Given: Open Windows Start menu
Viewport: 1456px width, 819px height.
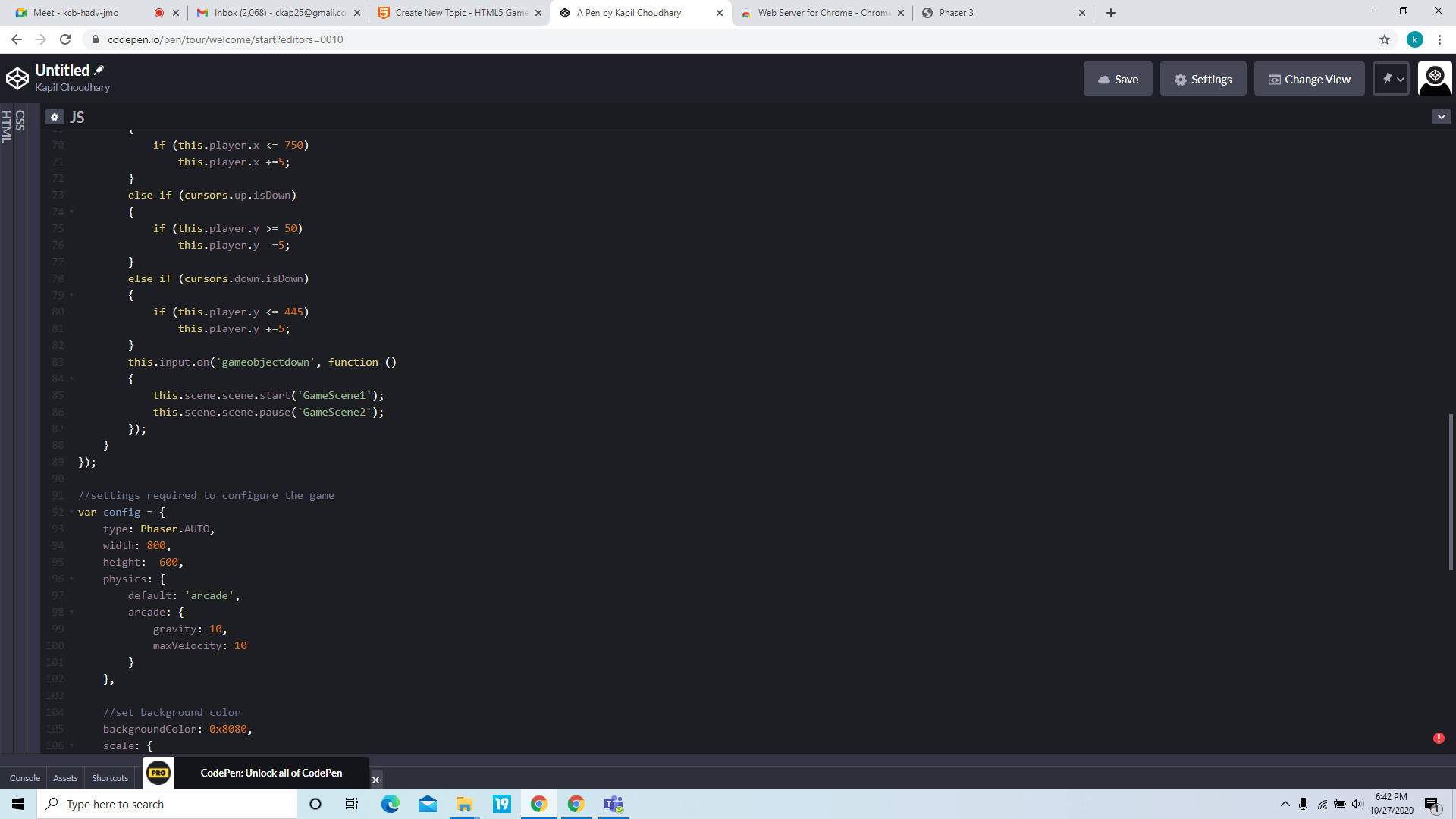Looking at the screenshot, I should pyautogui.click(x=18, y=804).
